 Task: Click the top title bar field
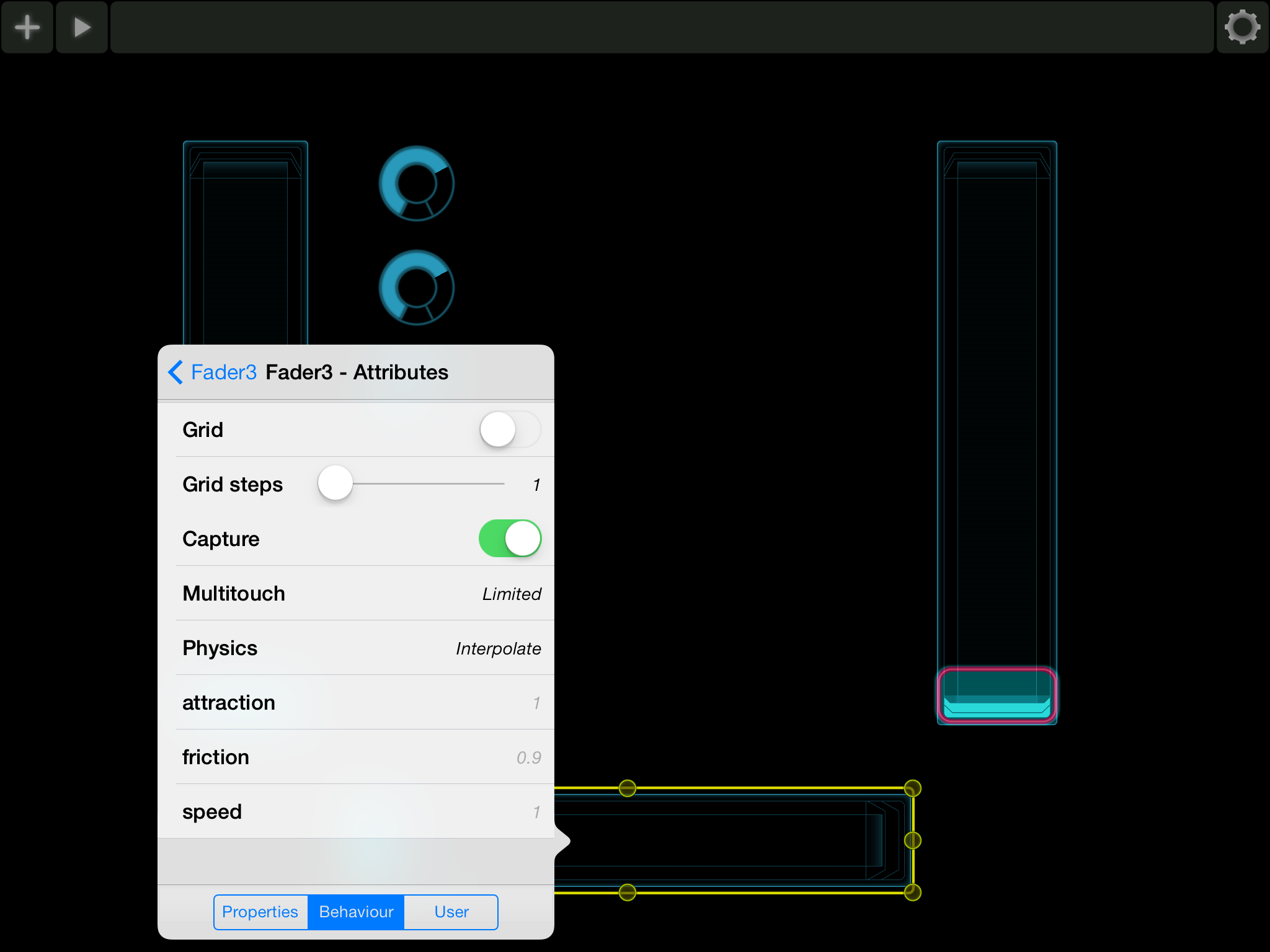coord(662,27)
